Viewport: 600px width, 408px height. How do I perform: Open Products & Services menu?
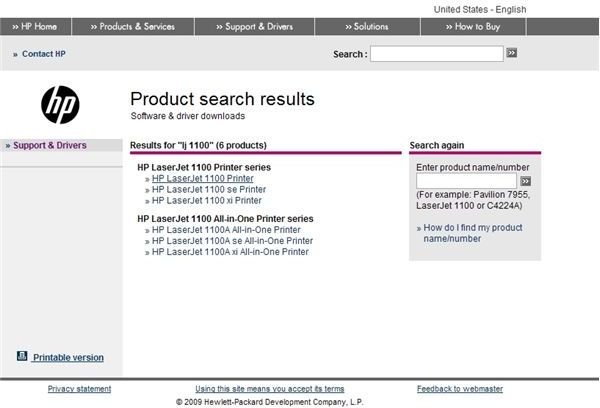pos(133,26)
